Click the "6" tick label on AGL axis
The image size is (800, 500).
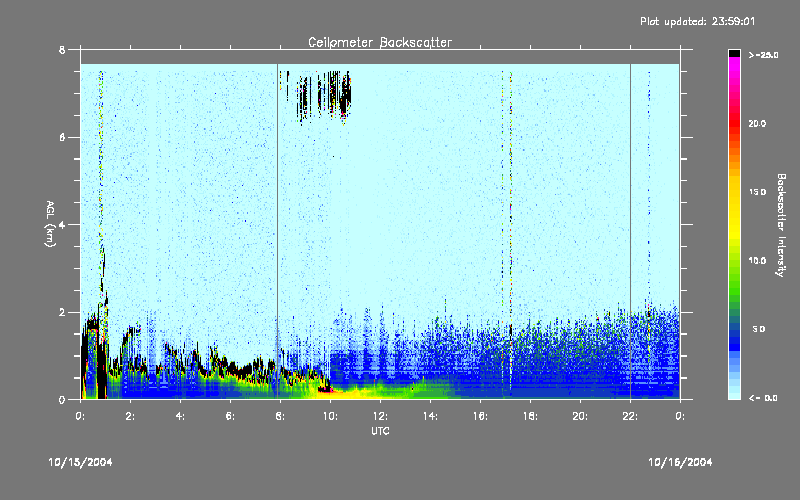(62, 137)
